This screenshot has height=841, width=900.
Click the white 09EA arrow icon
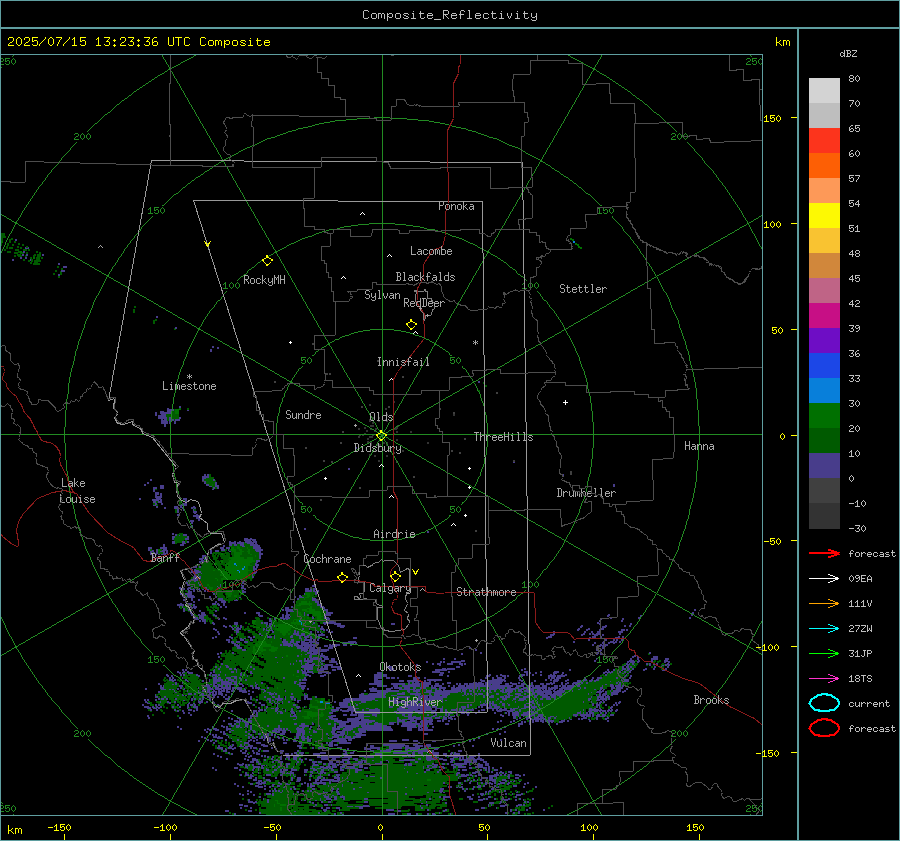(x=824, y=578)
